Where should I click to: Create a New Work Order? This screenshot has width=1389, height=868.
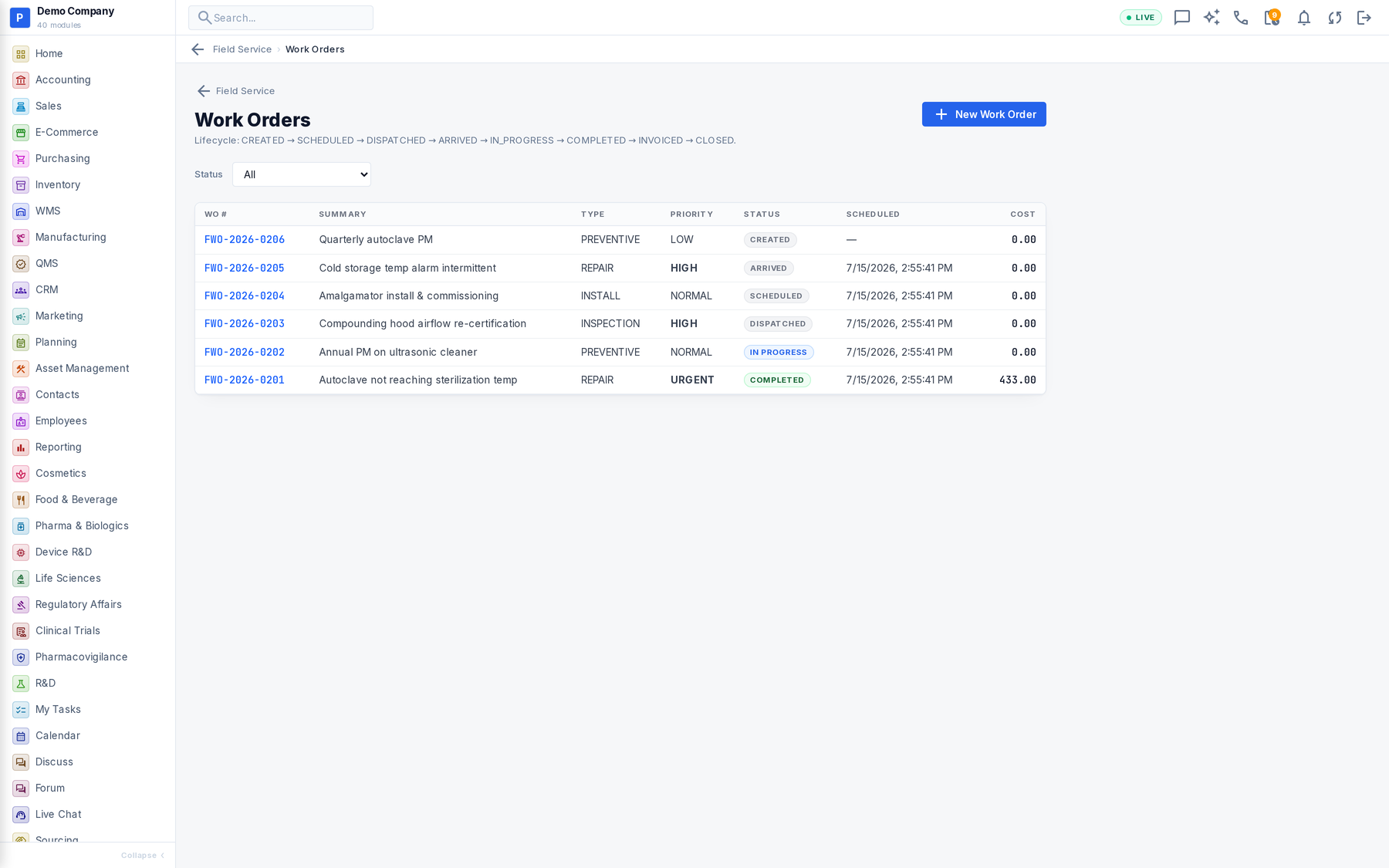(984, 114)
